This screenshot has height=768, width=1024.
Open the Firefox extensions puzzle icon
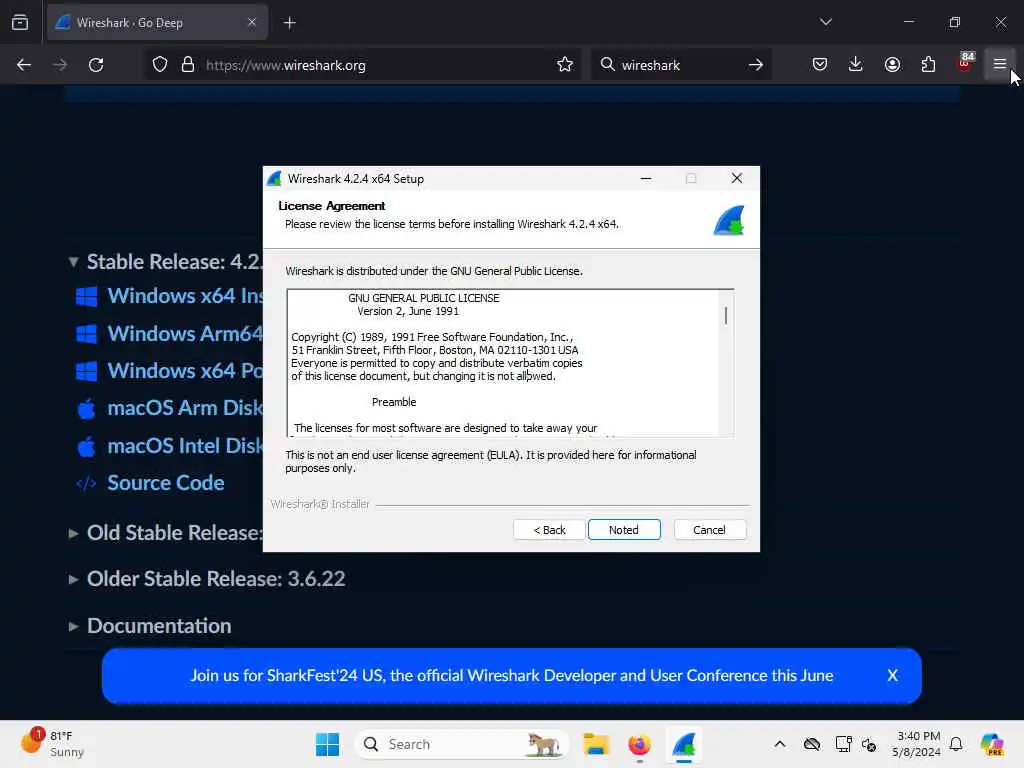pos(928,64)
